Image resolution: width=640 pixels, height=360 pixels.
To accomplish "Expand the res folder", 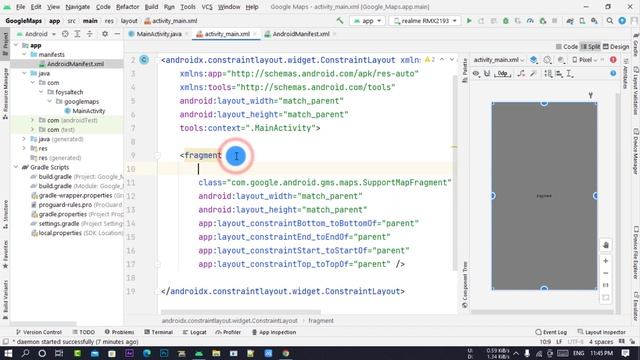I will [x=24, y=149].
